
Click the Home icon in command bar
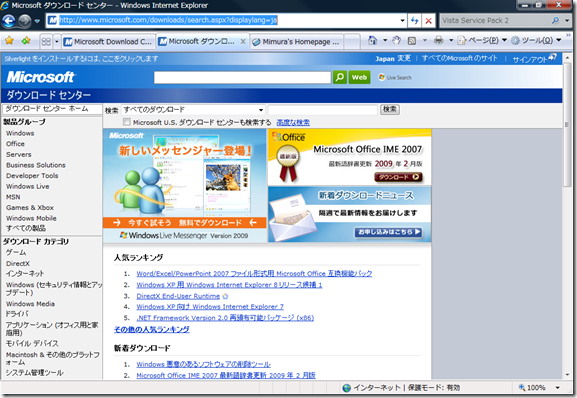[x=372, y=40]
